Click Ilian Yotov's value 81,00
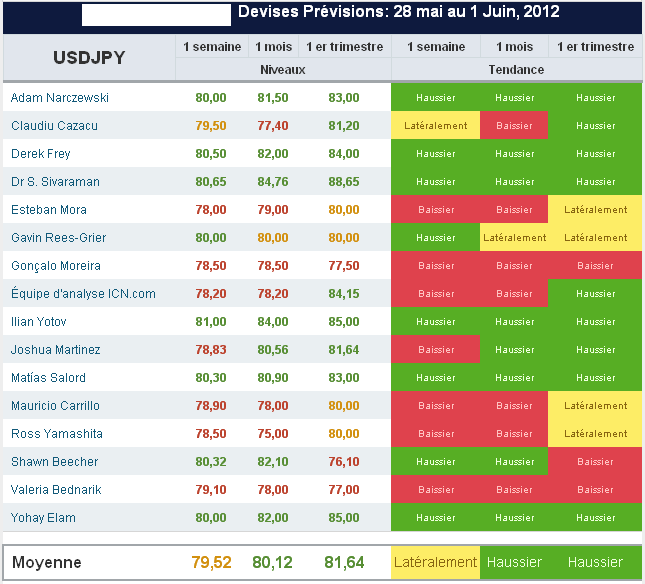The width and height of the screenshot is (645, 584). [211, 322]
